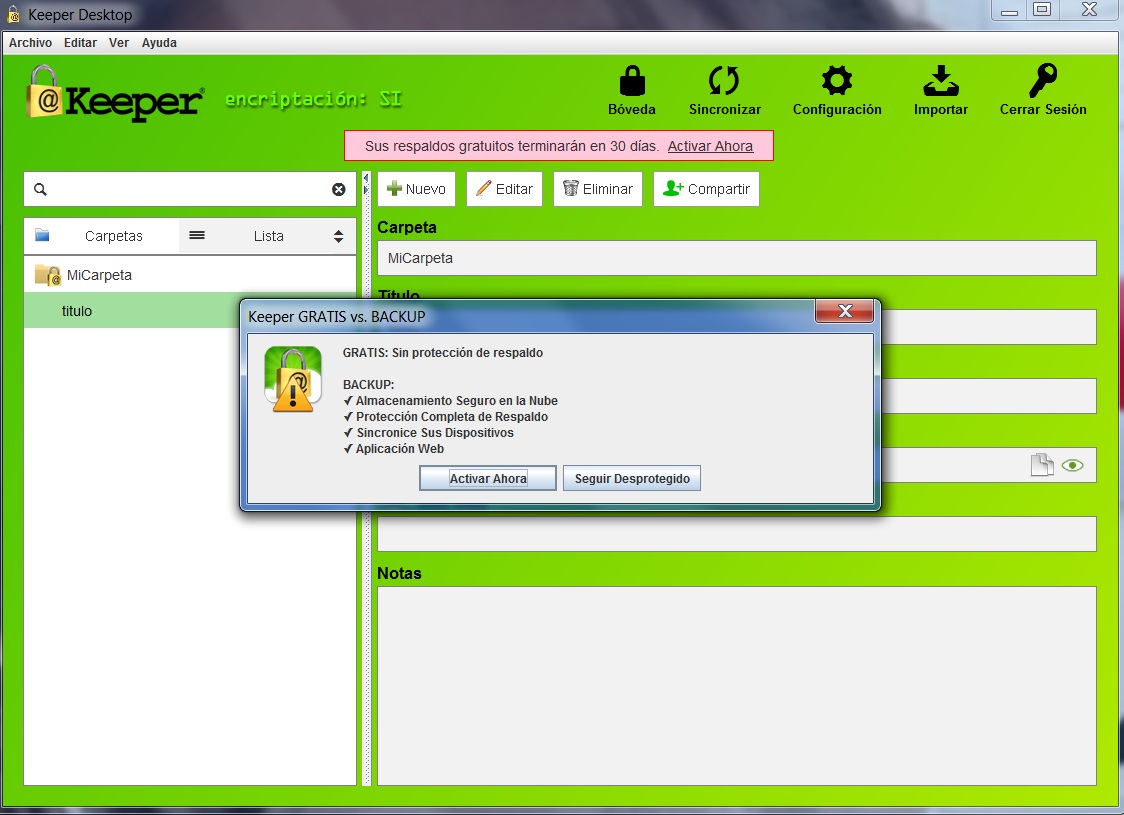Clear the search field with X icon
Viewport: 1124px width, 815px height.
(x=338, y=189)
